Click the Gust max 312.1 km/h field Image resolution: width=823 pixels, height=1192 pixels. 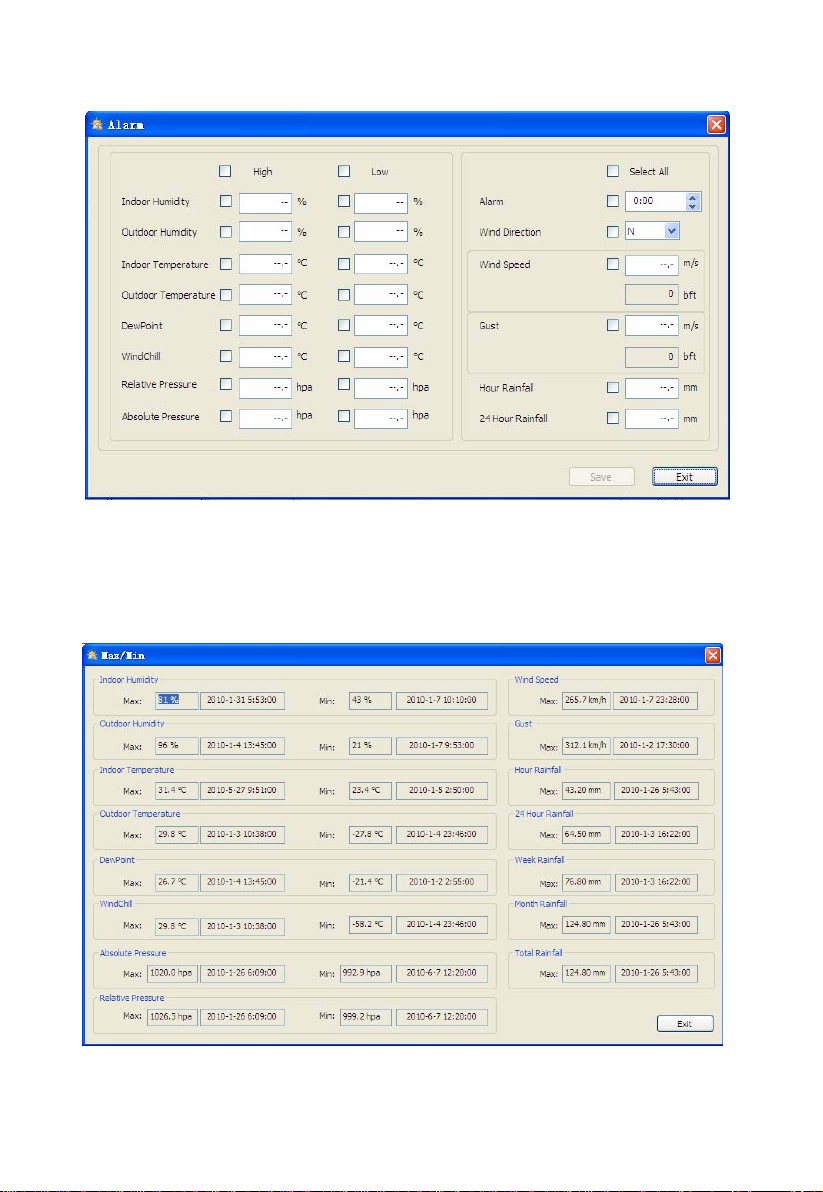point(586,746)
